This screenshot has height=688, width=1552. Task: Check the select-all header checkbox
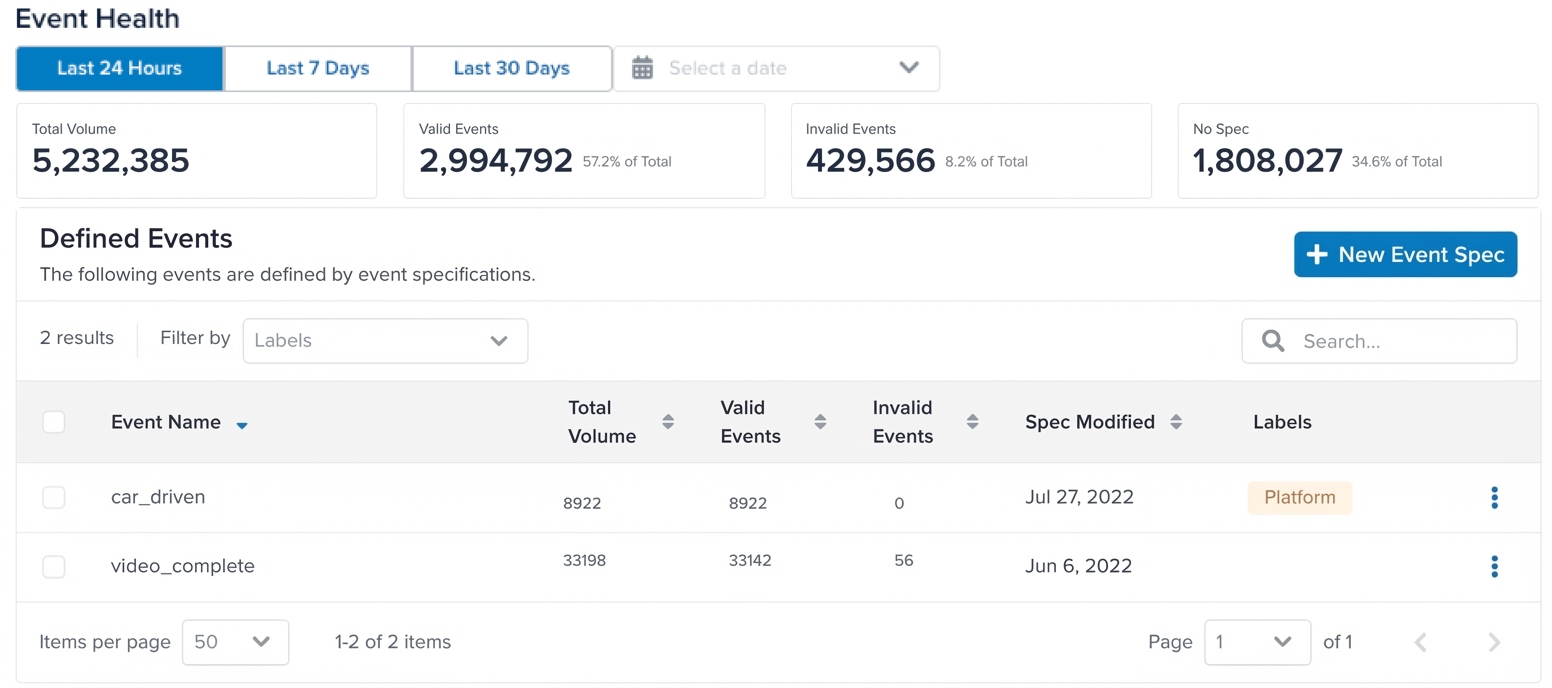click(x=54, y=422)
